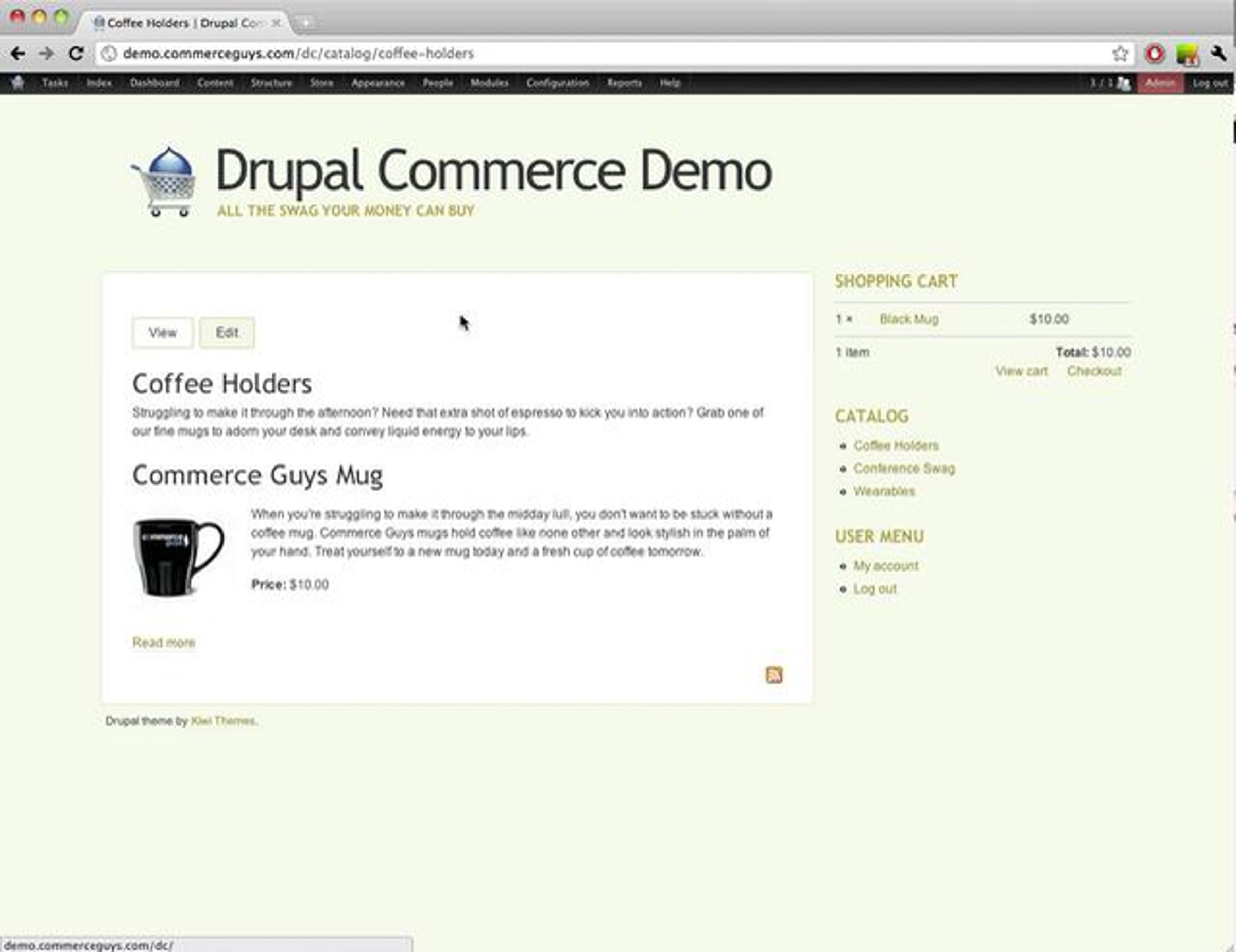This screenshot has width=1236, height=952.
Task: Go to My account
Action: (886, 566)
